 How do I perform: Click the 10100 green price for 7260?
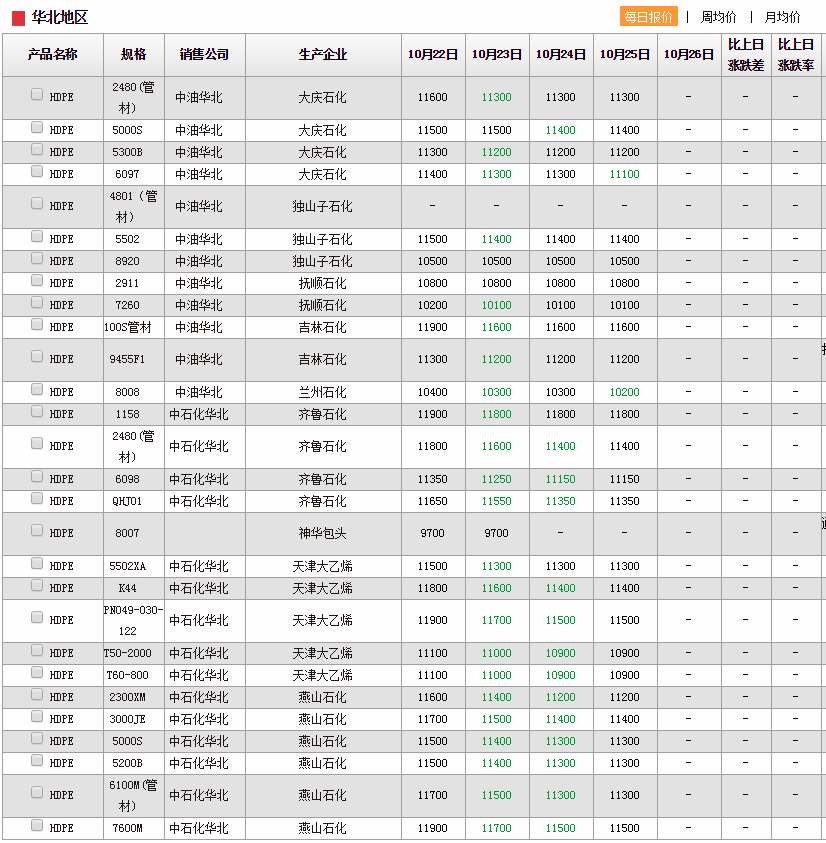coord(496,305)
